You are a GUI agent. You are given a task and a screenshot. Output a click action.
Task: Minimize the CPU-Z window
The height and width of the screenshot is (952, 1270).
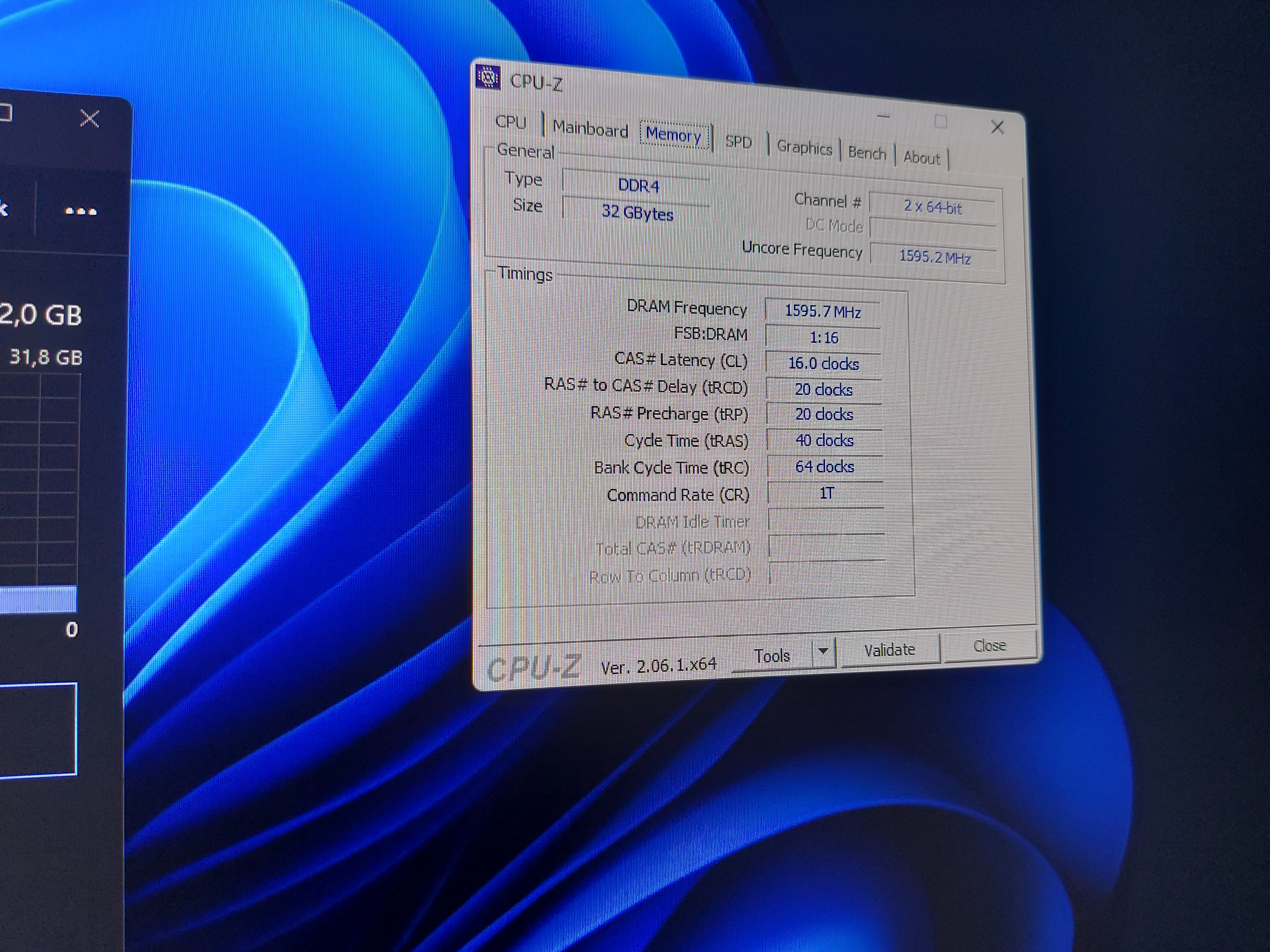pos(884,116)
